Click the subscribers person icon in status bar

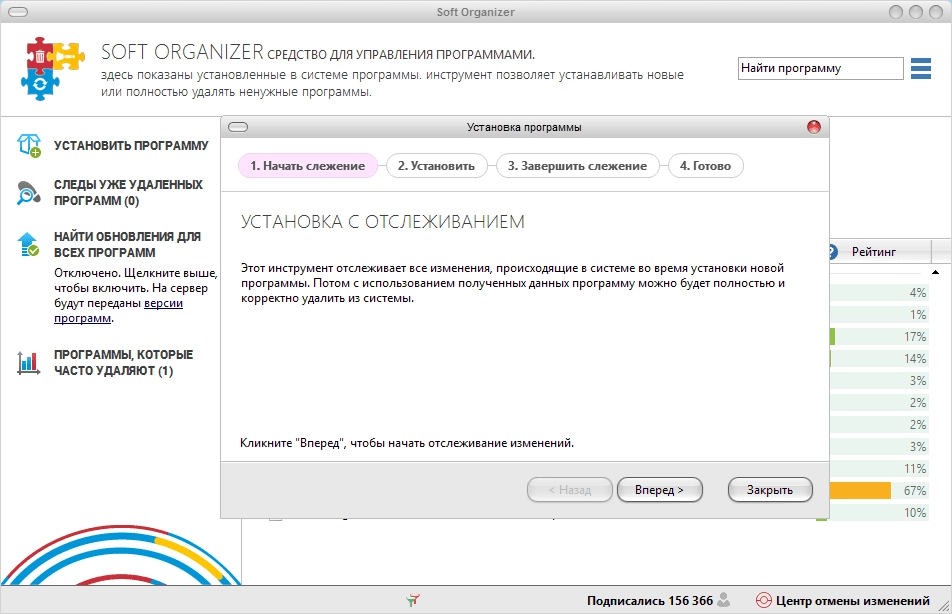pos(724,600)
